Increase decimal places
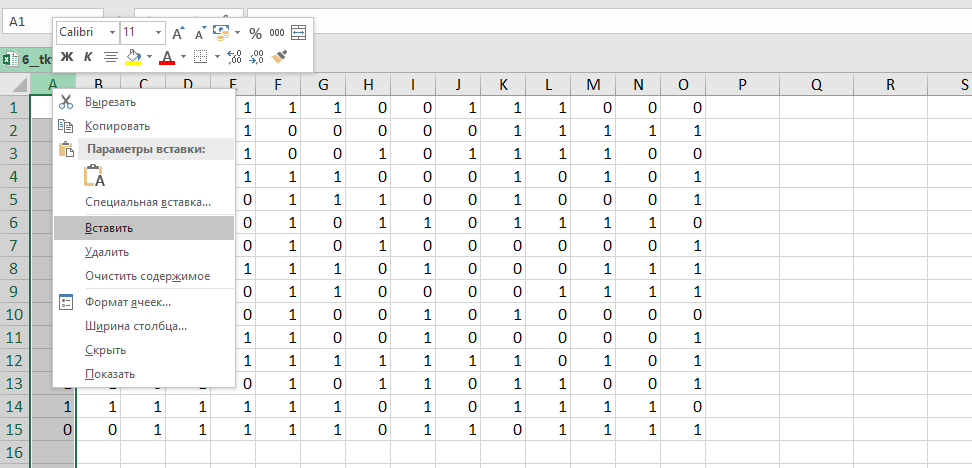This screenshot has height=468, width=972. pos(234,57)
